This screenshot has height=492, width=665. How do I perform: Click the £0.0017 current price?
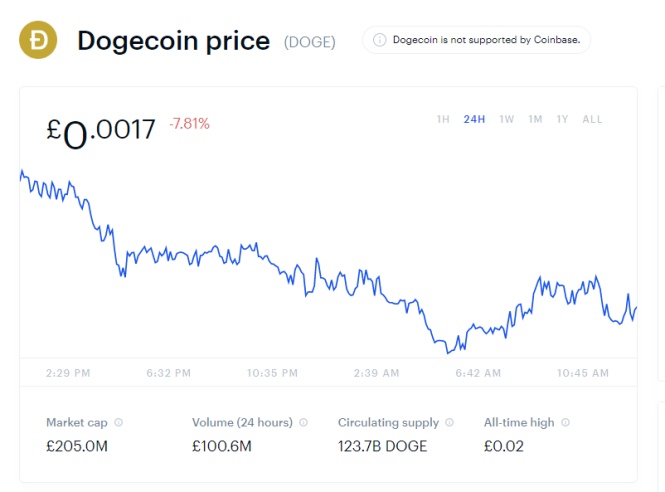(x=101, y=131)
